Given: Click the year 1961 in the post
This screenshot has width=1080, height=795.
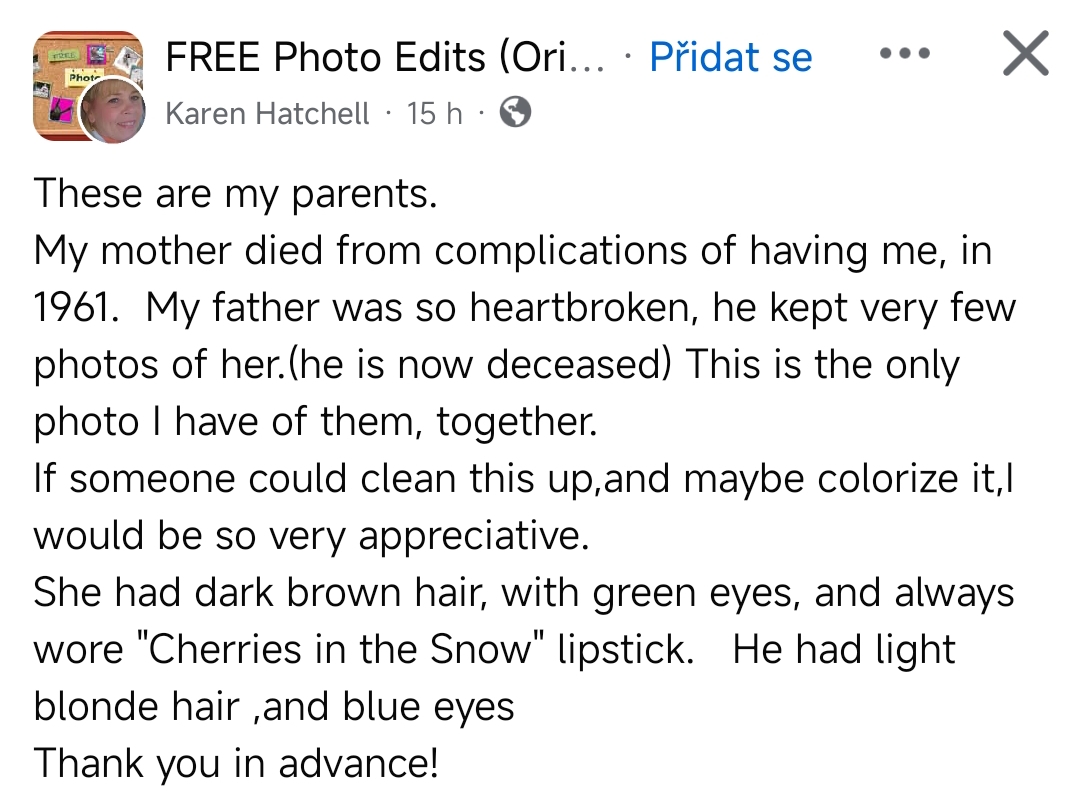Looking at the screenshot, I should pos(70,307).
